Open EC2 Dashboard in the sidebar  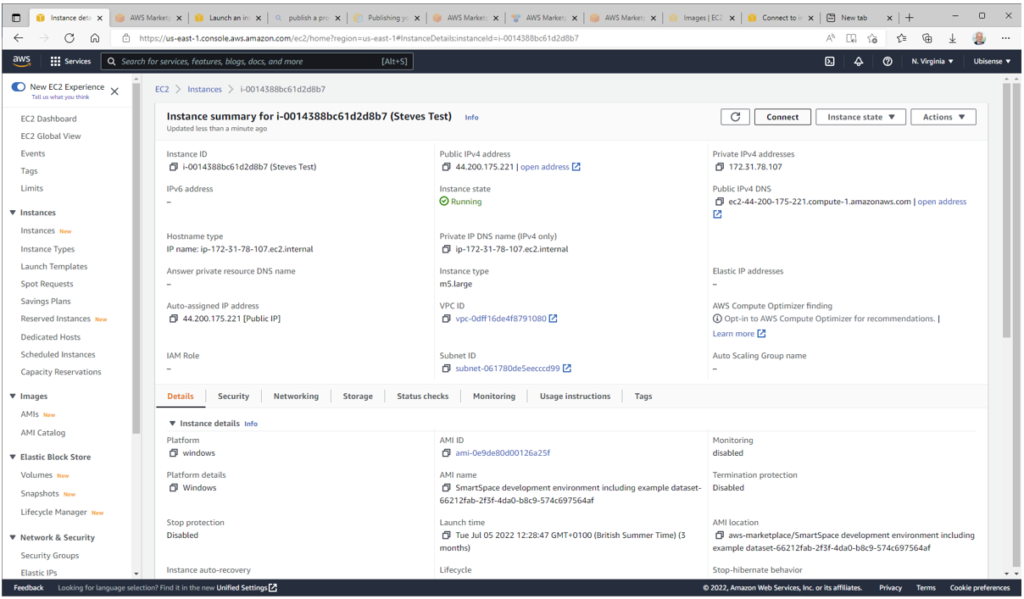point(48,119)
